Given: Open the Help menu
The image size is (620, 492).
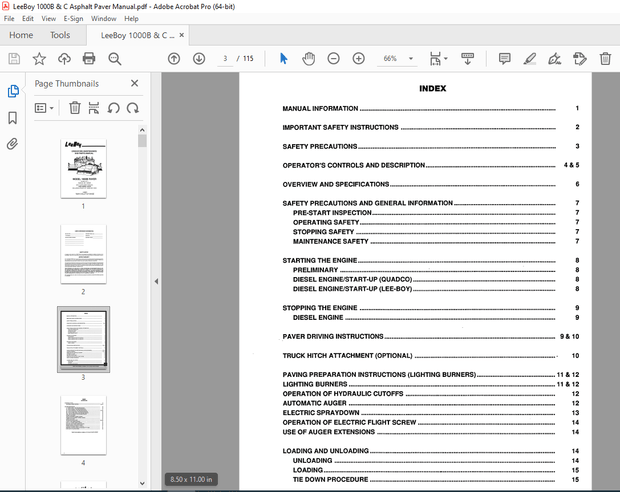Looking at the screenshot, I should point(131,19).
